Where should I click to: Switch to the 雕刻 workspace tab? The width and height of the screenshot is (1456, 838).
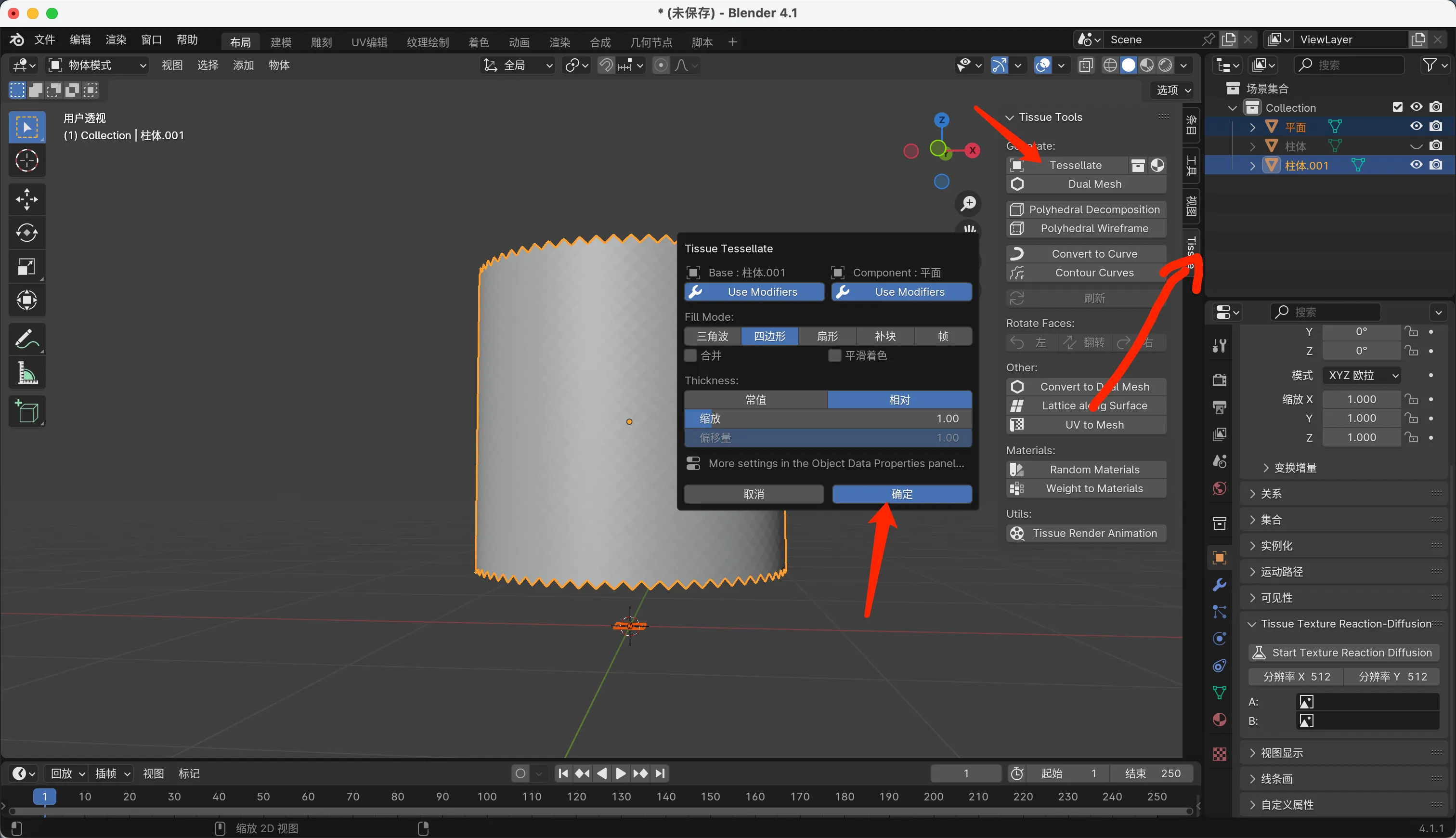point(321,42)
